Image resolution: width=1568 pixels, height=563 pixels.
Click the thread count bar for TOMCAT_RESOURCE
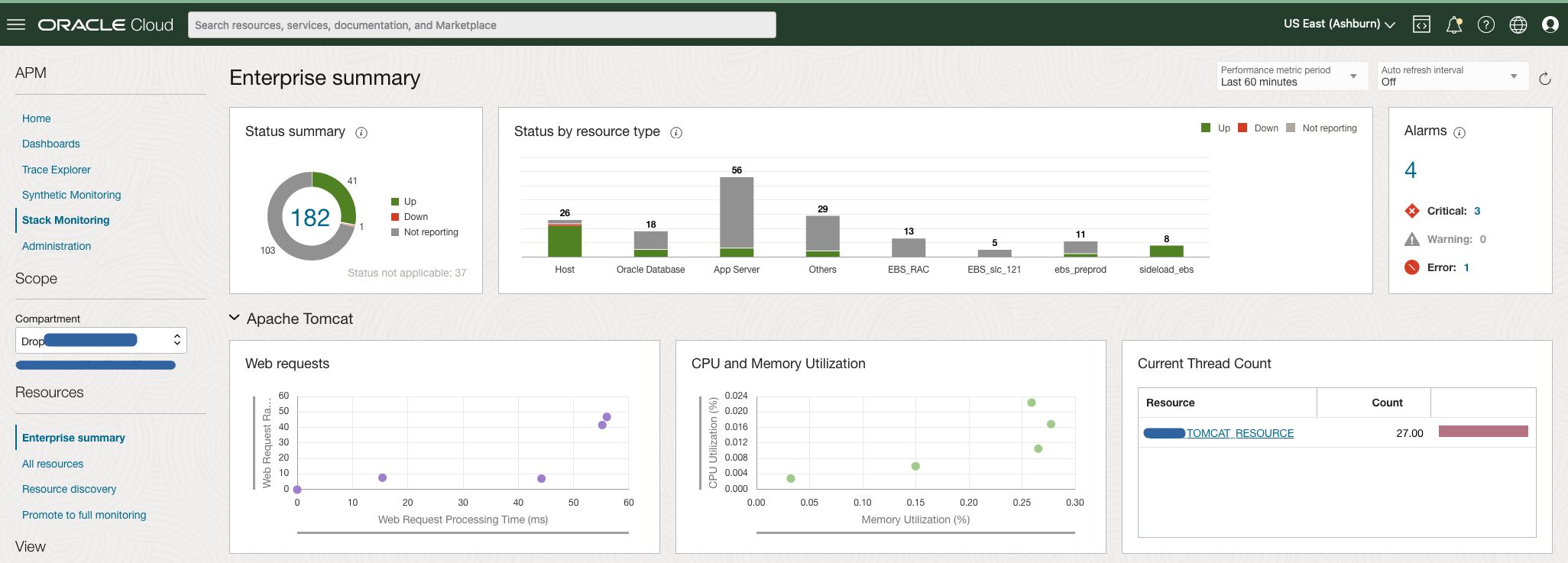tap(1483, 432)
